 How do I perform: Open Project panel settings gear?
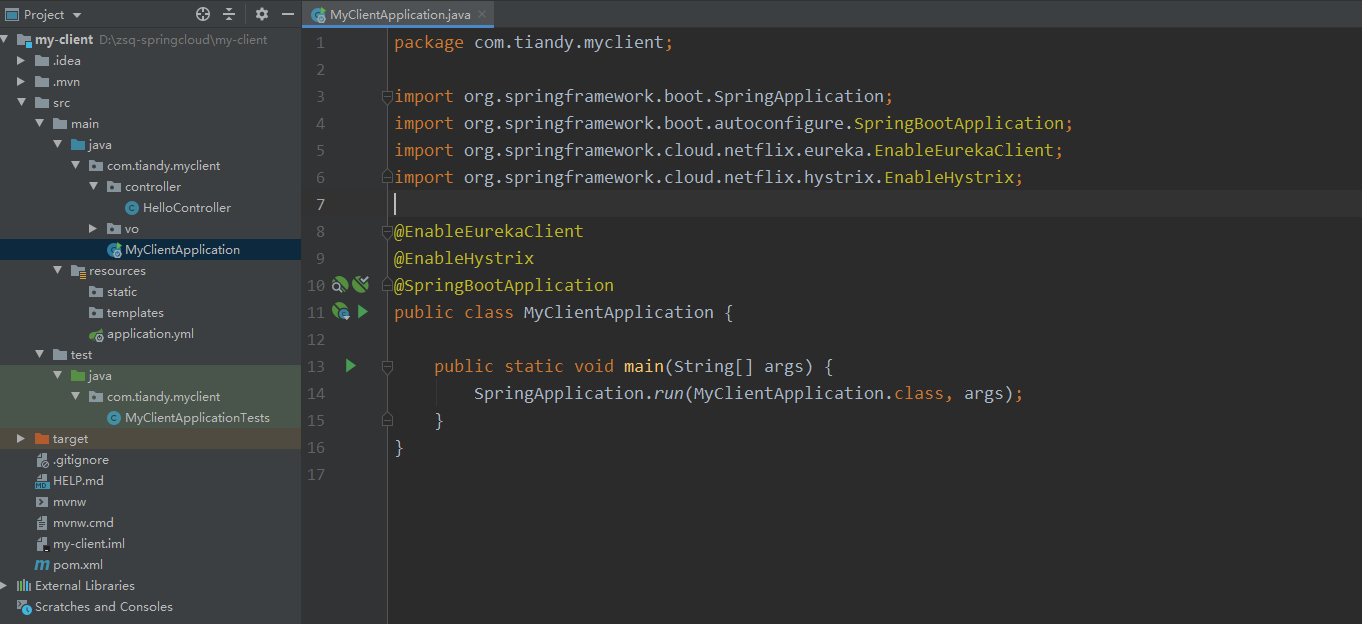(262, 14)
